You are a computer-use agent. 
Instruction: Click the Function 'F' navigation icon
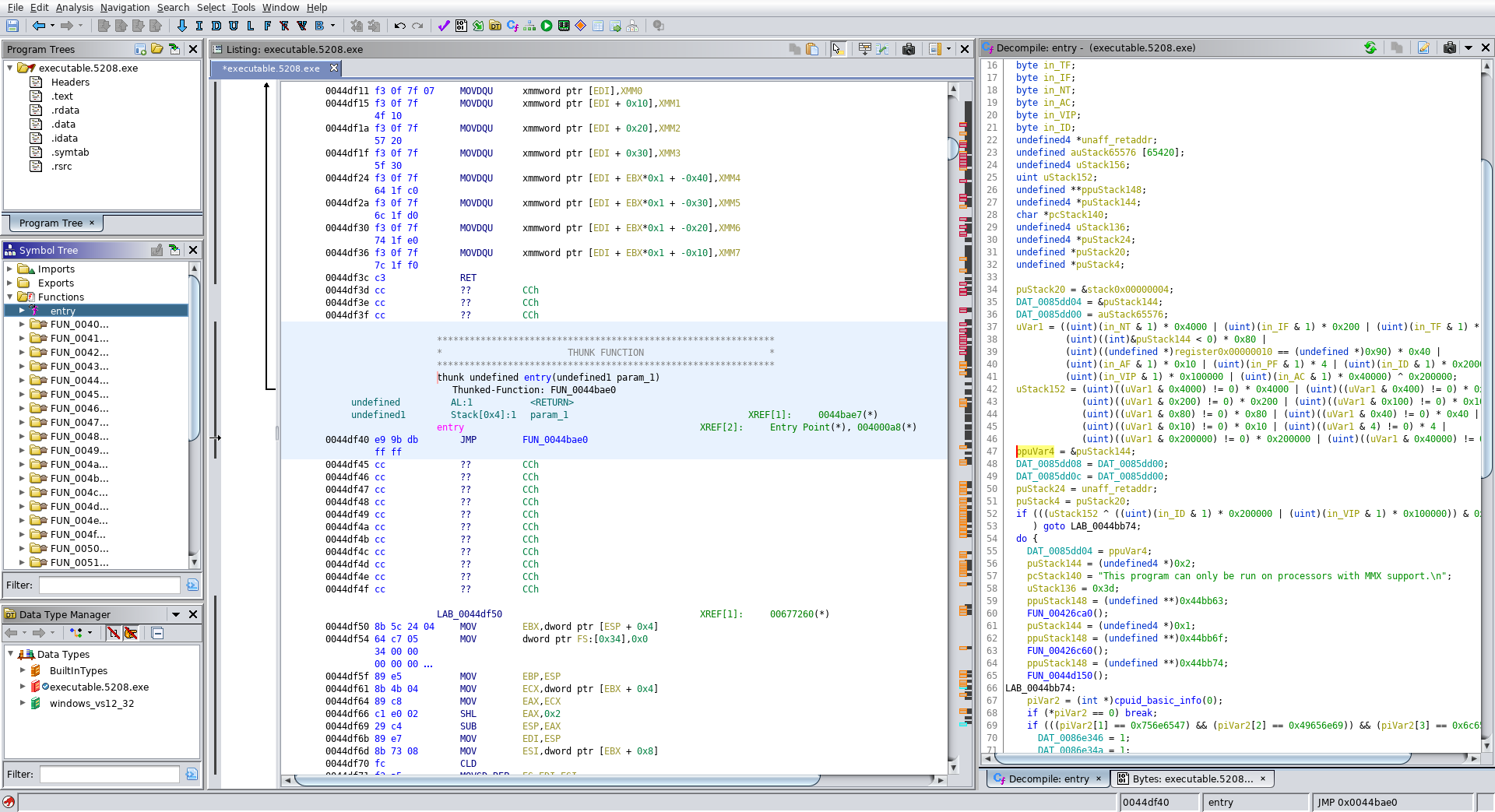pyautogui.click(x=268, y=26)
